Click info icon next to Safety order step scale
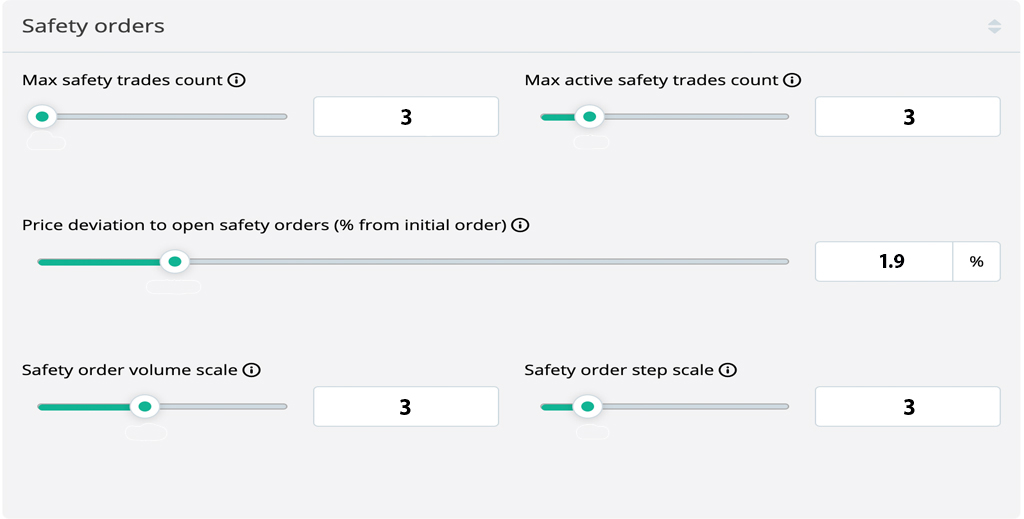 pos(728,370)
